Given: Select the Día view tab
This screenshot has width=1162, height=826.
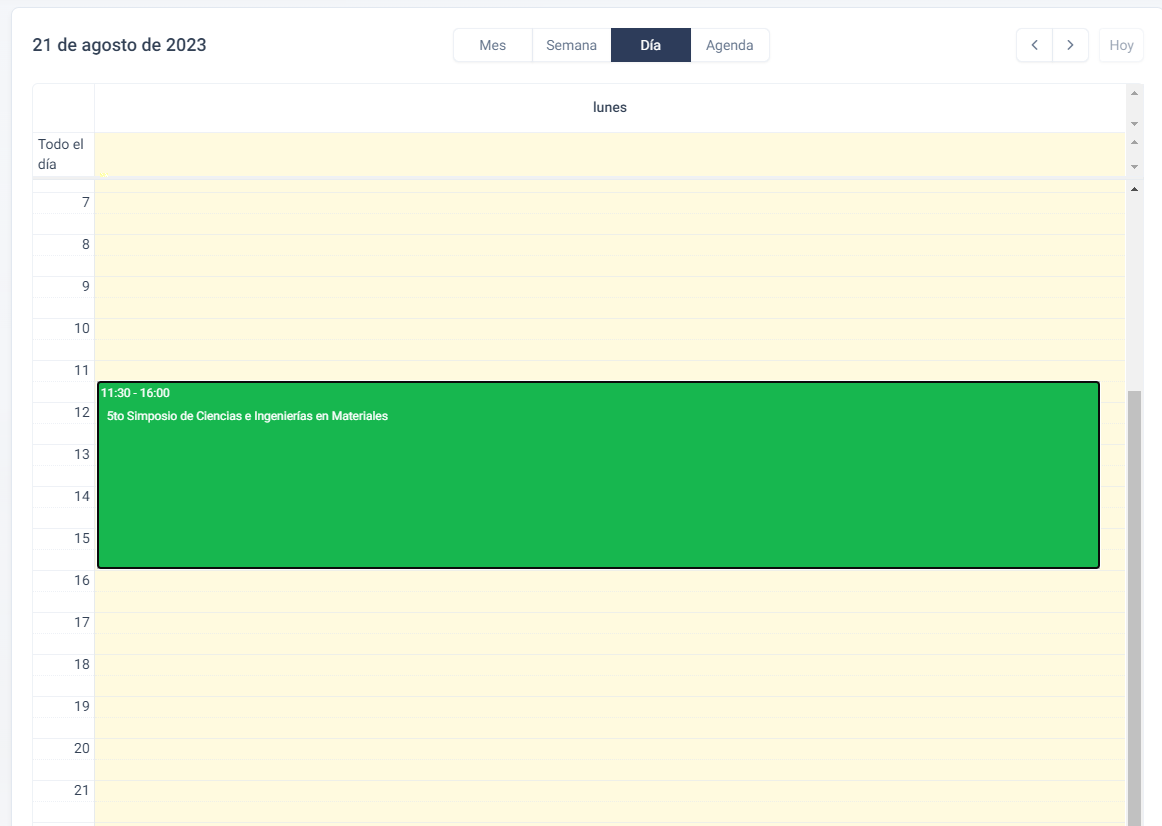Looking at the screenshot, I should point(650,45).
